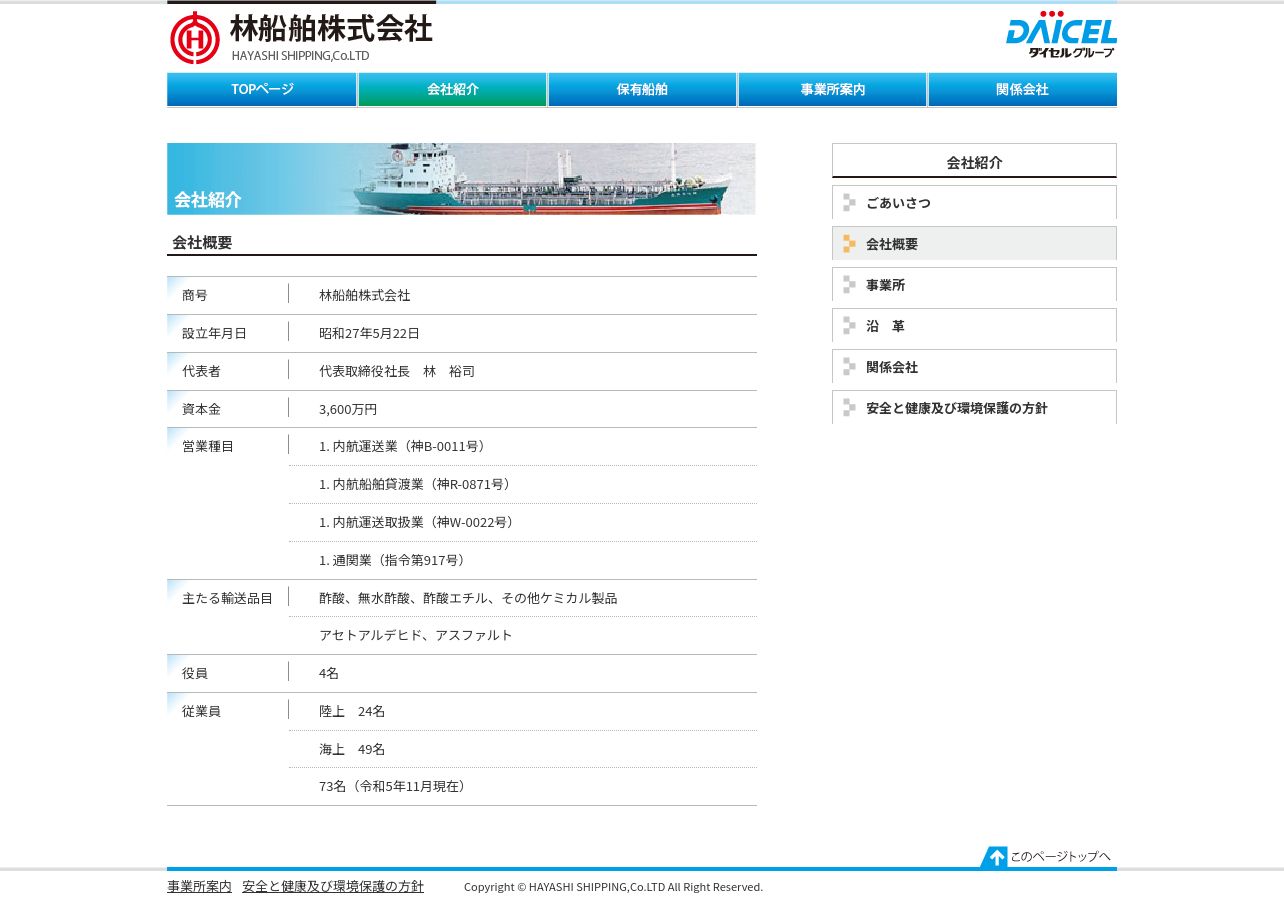Viewport: 1284px width, 917px height.
Task: Click the 資本金 row label
Action: pos(201,409)
